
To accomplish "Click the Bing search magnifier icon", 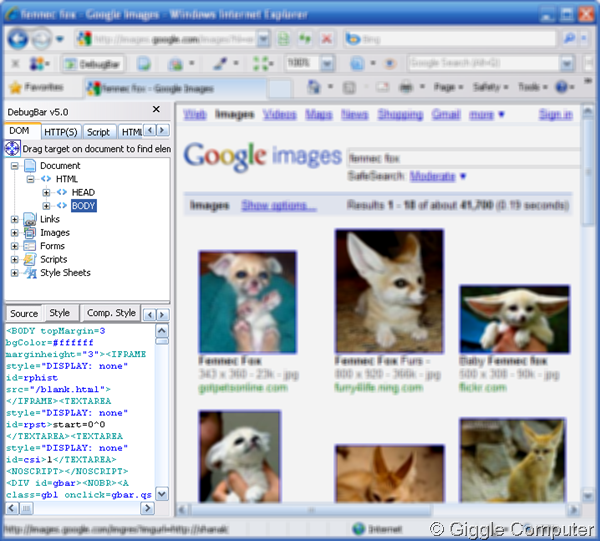I will (x=569, y=39).
